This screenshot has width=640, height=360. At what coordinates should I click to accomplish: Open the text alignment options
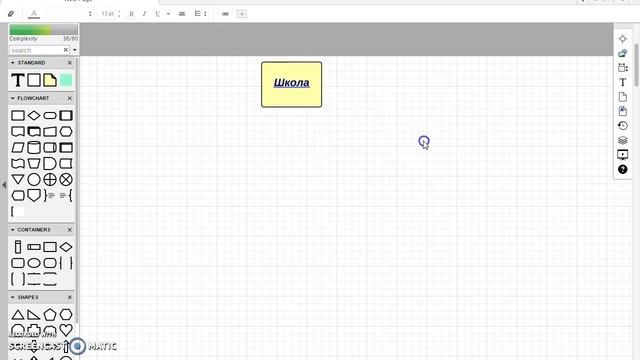tap(182, 14)
